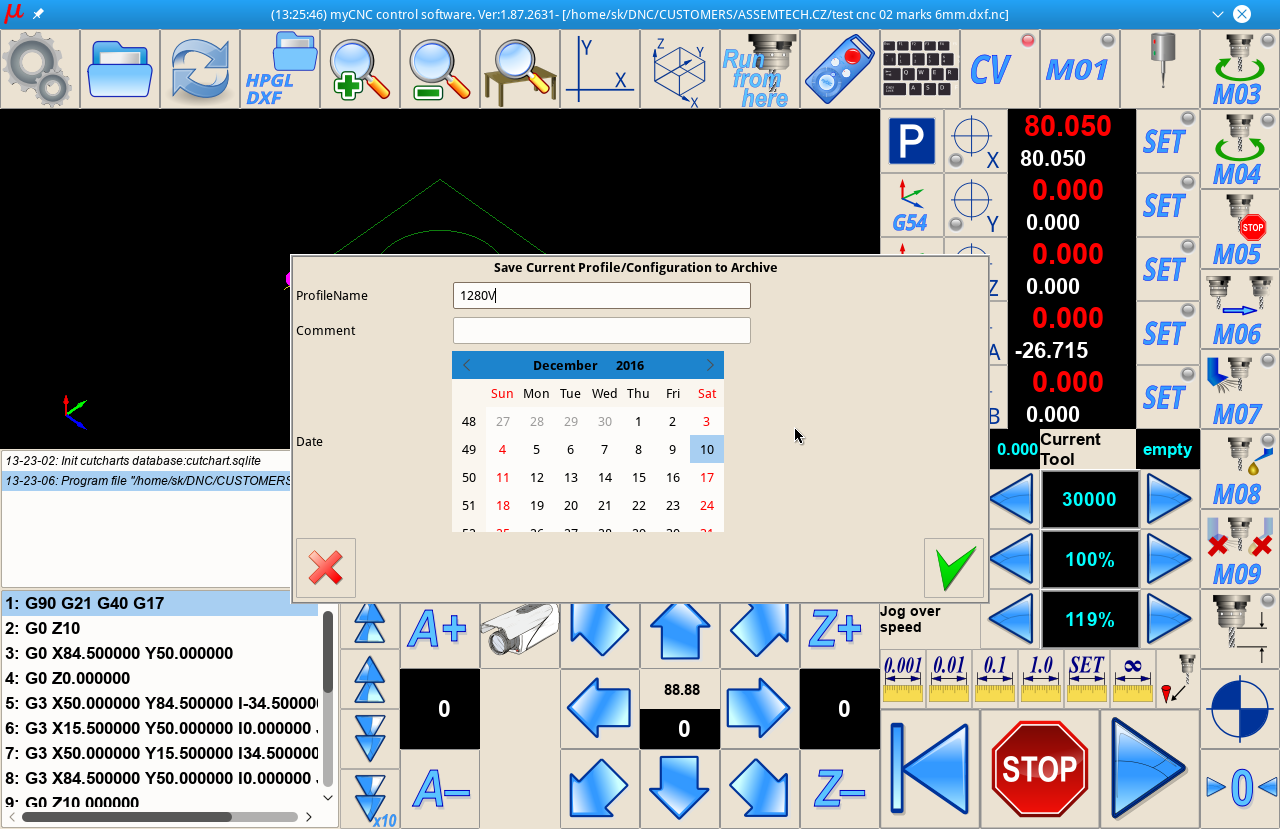Go to the next month in calendar
Viewport: 1280px width, 829px height.
pyautogui.click(x=710, y=365)
